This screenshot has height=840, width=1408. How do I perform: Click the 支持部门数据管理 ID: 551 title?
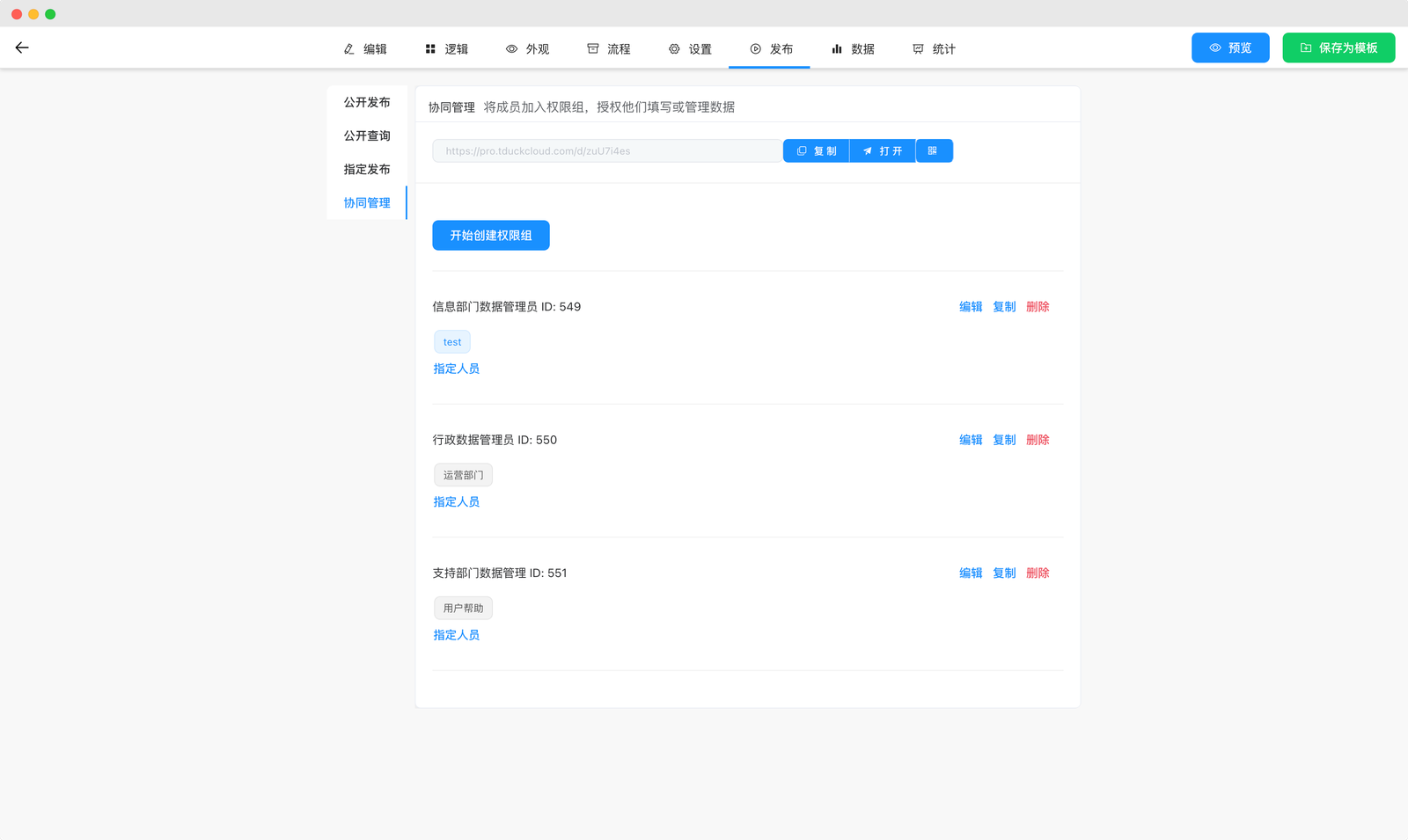tap(500, 573)
